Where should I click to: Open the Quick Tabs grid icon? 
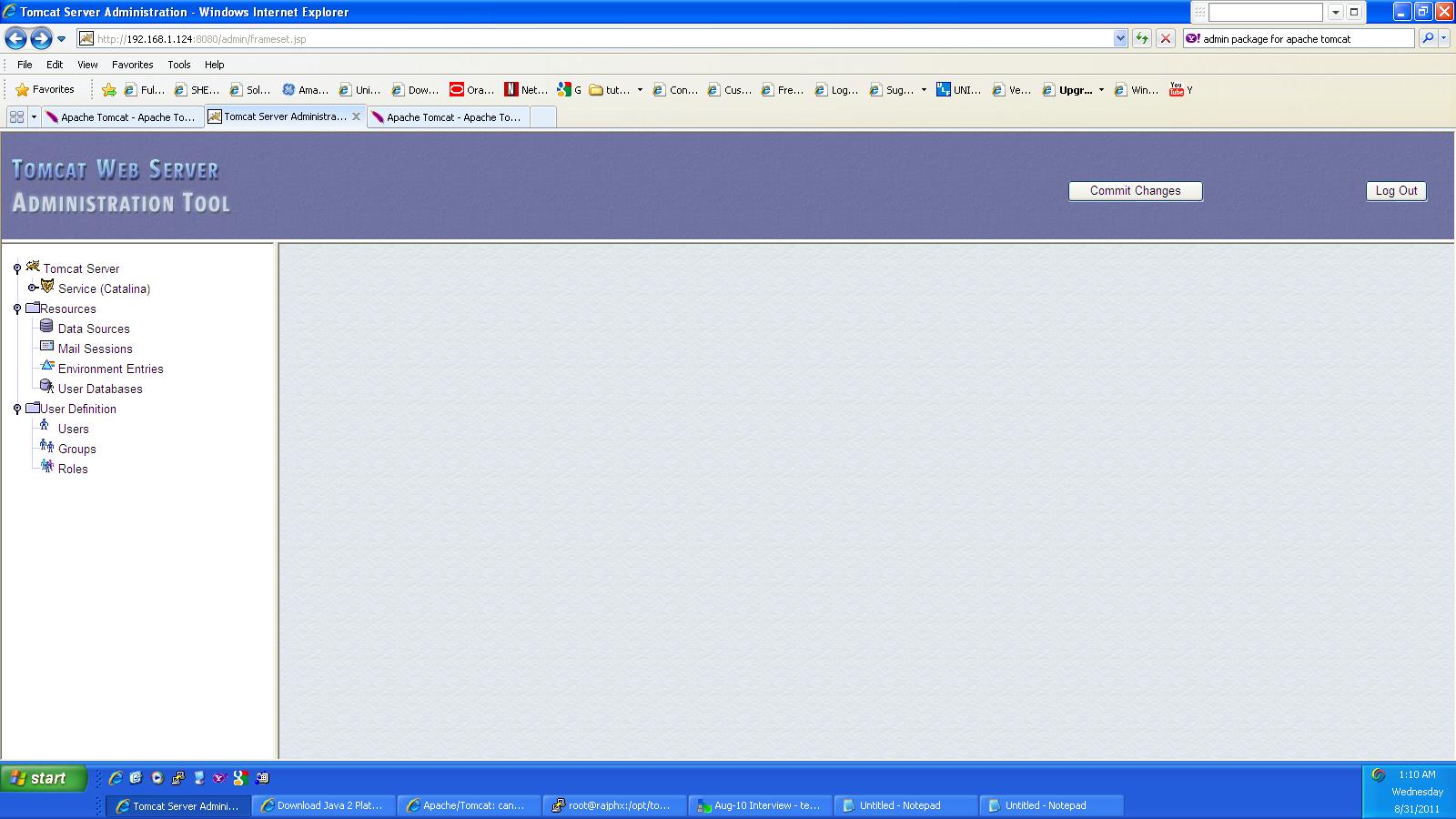pyautogui.click(x=16, y=116)
